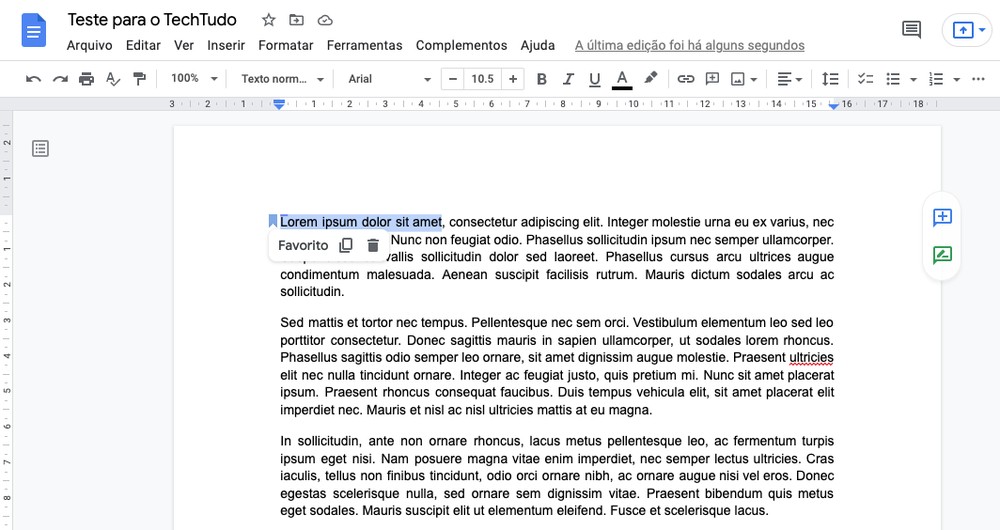Click the move to folder icon
This screenshot has width=1000, height=530.
[297, 20]
